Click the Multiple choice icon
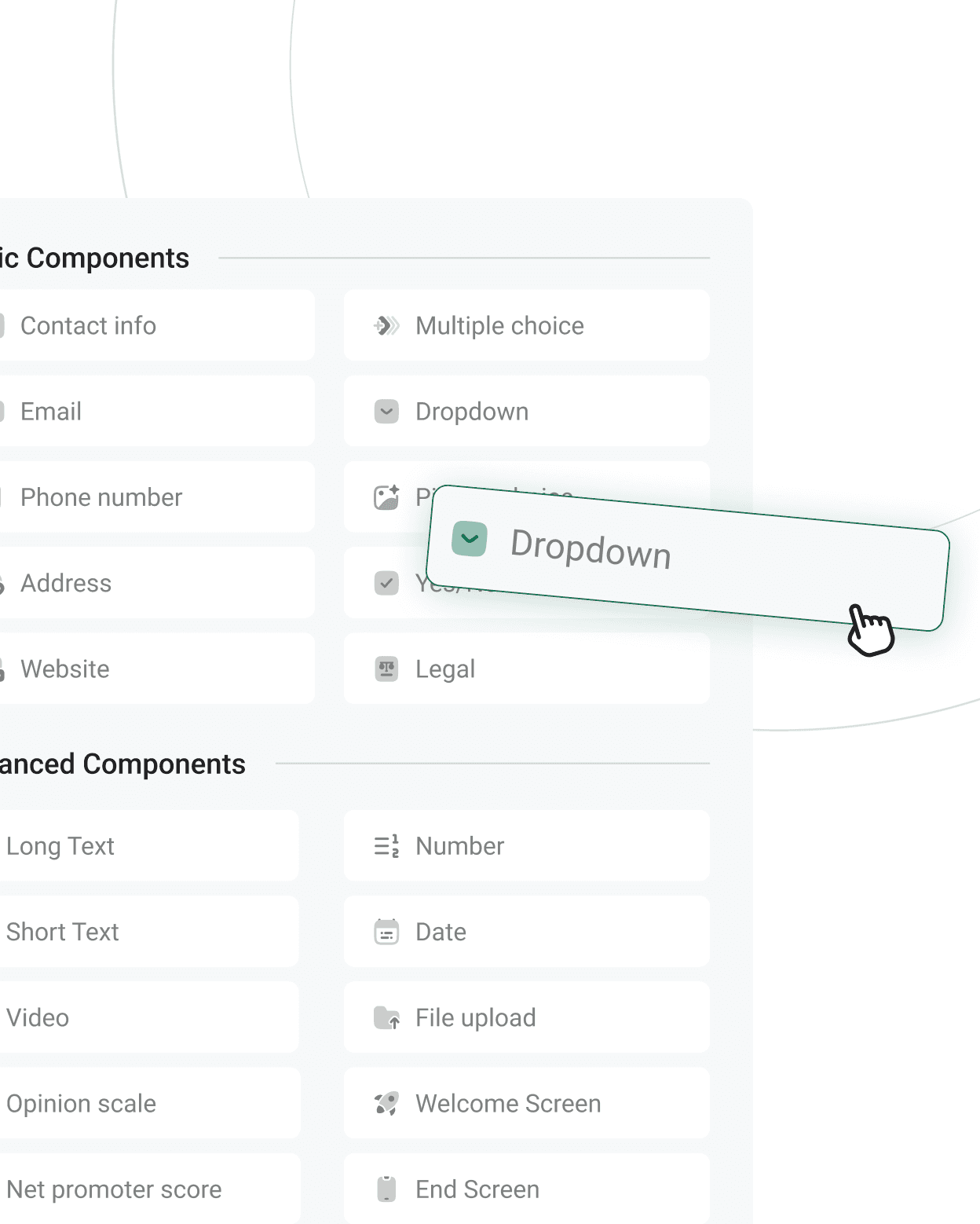The image size is (980, 1224). pyautogui.click(x=386, y=325)
